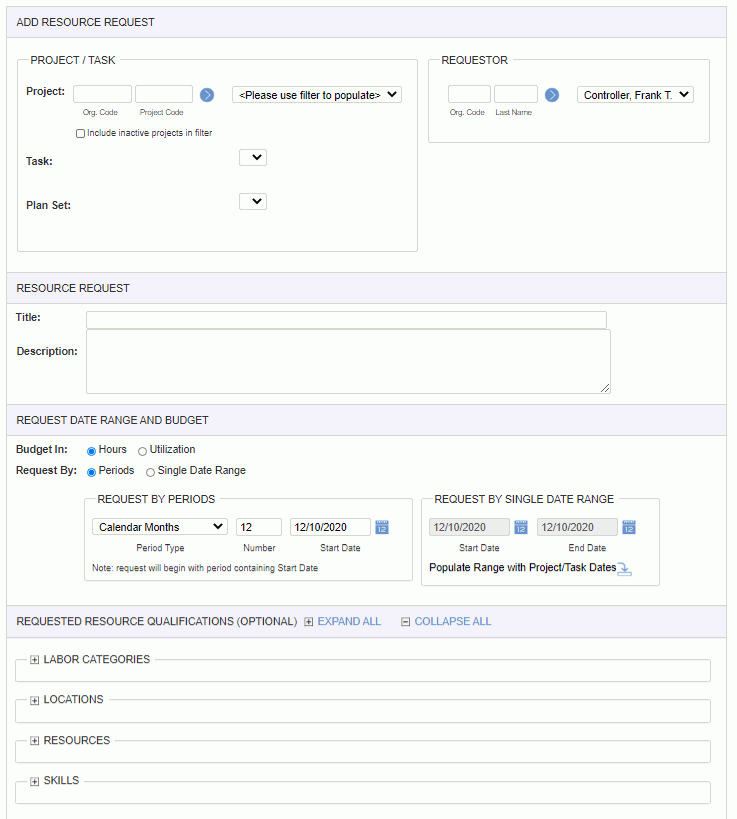
Task: Select the Utilization budget option
Action: tap(142, 451)
